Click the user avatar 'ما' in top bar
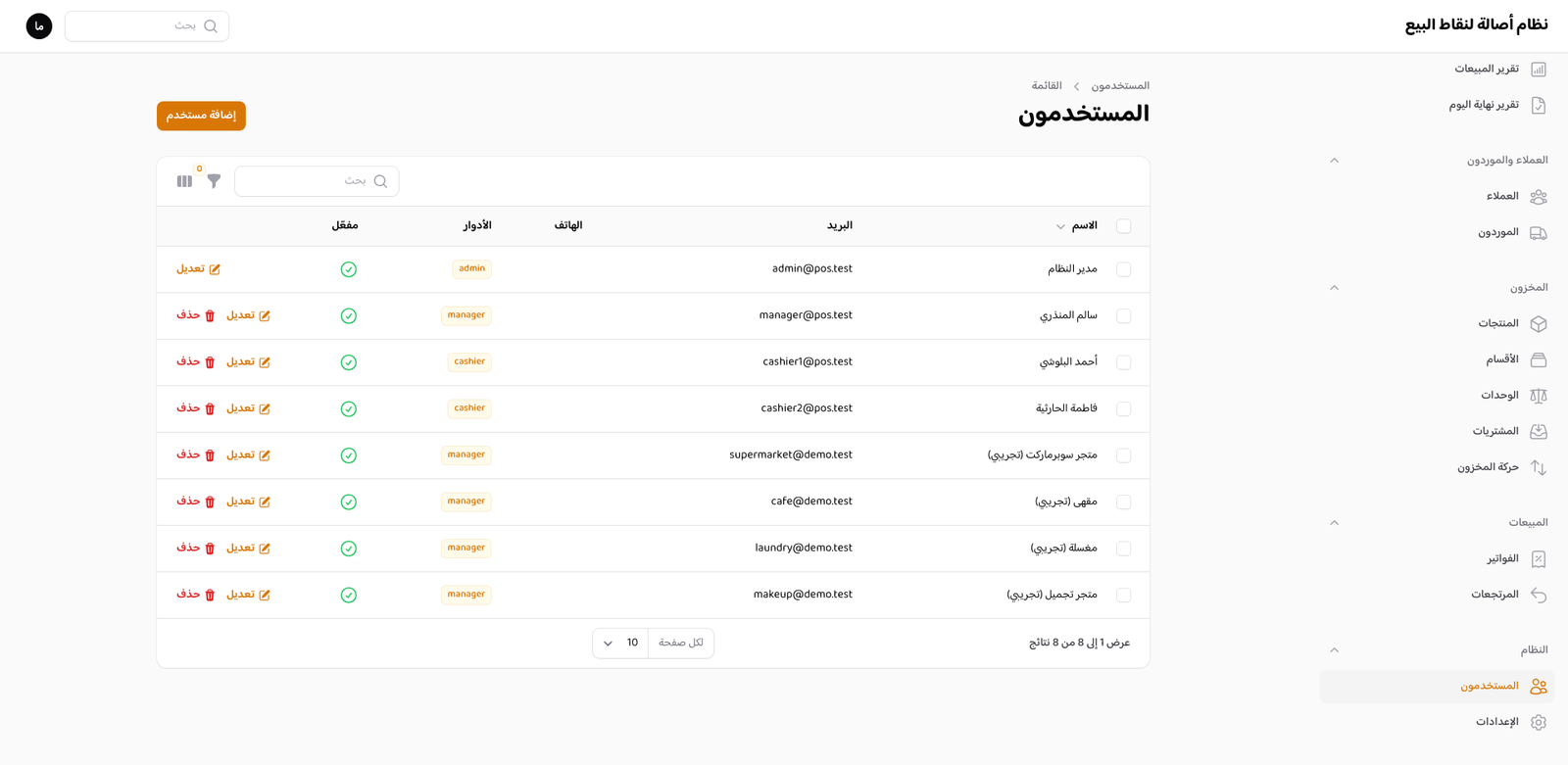1568x765 pixels. 39,26
